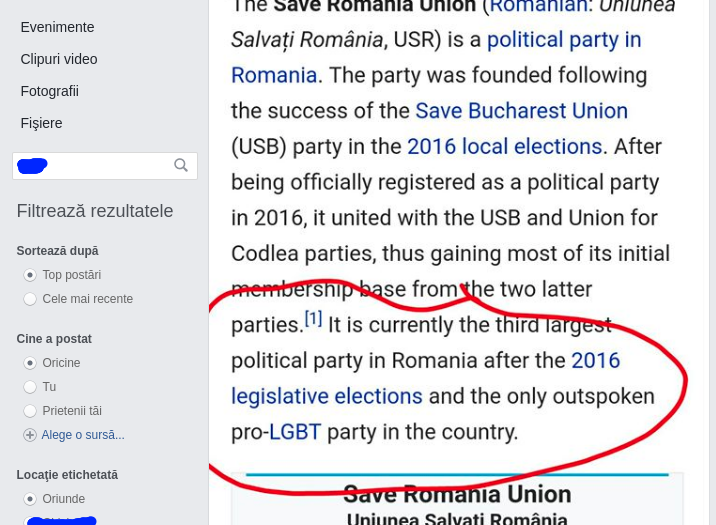Choose Tu under Cine a postat
The width and height of the screenshot is (716, 525).
tap(30, 387)
